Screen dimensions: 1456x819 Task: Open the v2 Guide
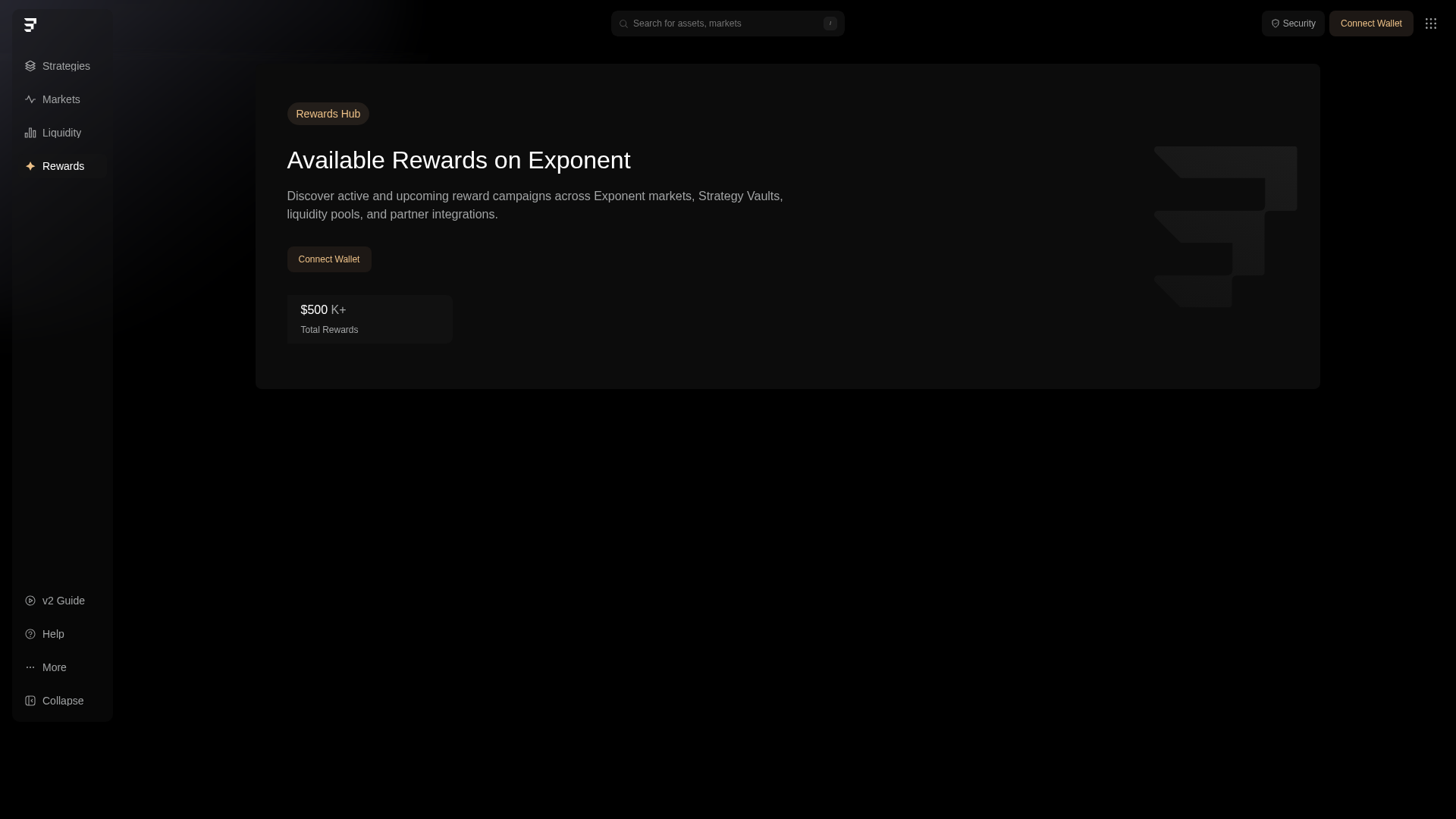point(62,601)
